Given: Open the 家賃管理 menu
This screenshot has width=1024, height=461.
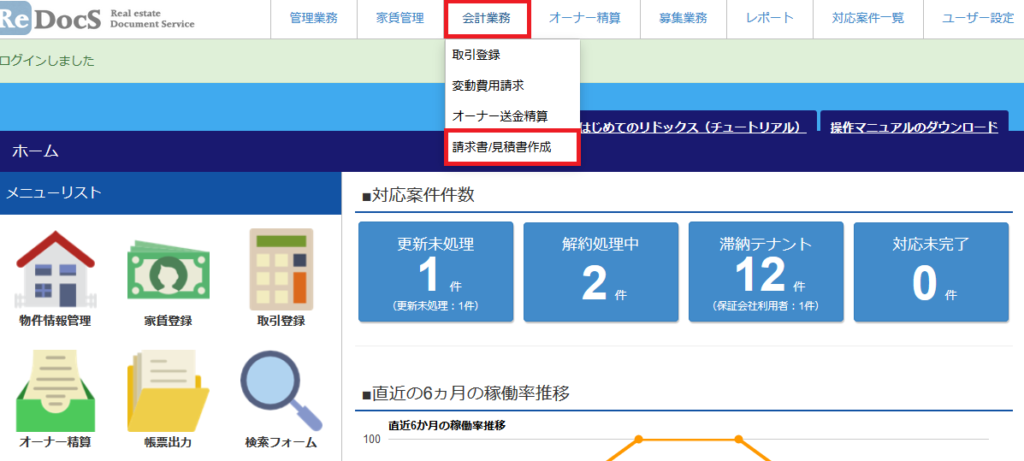Looking at the screenshot, I should pos(400,19).
